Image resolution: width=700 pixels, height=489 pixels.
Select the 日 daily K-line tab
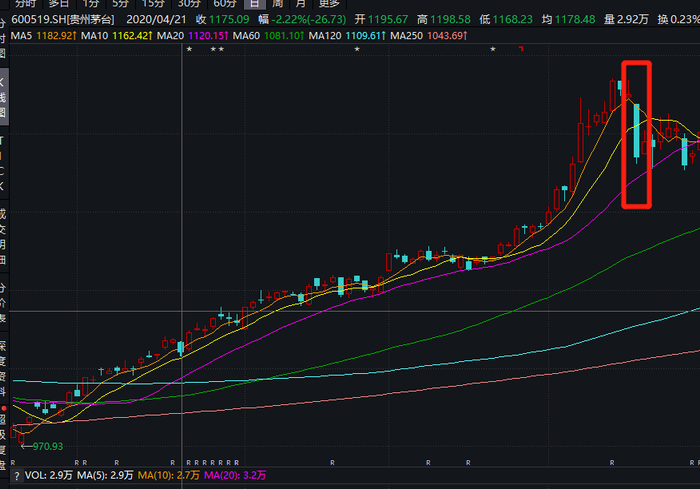[x=254, y=4]
